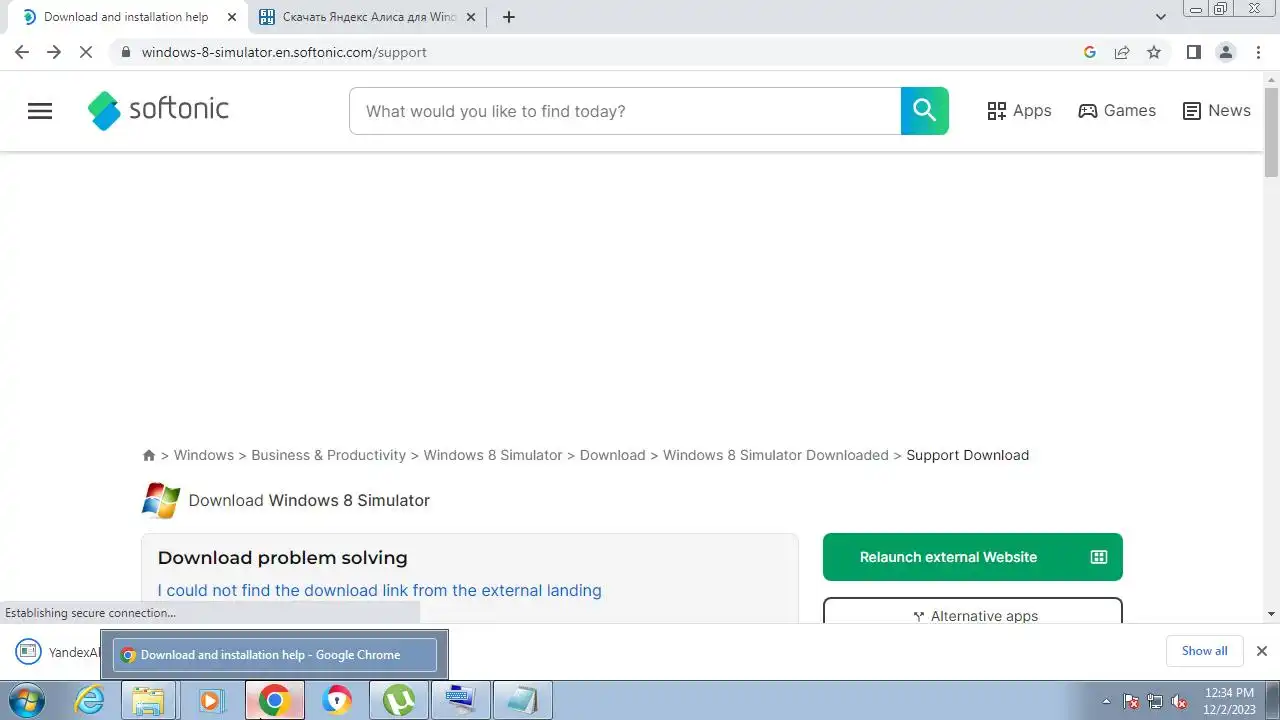
Task: Switch to Download and installation help tab
Action: pyautogui.click(x=125, y=17)
